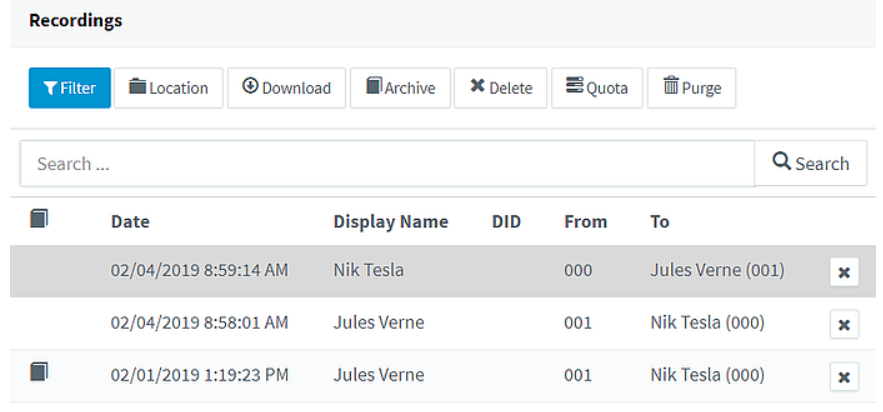Click the Display Name column header
The width and height of the screenshot is (883, 412).
click(x=390, y=222)
